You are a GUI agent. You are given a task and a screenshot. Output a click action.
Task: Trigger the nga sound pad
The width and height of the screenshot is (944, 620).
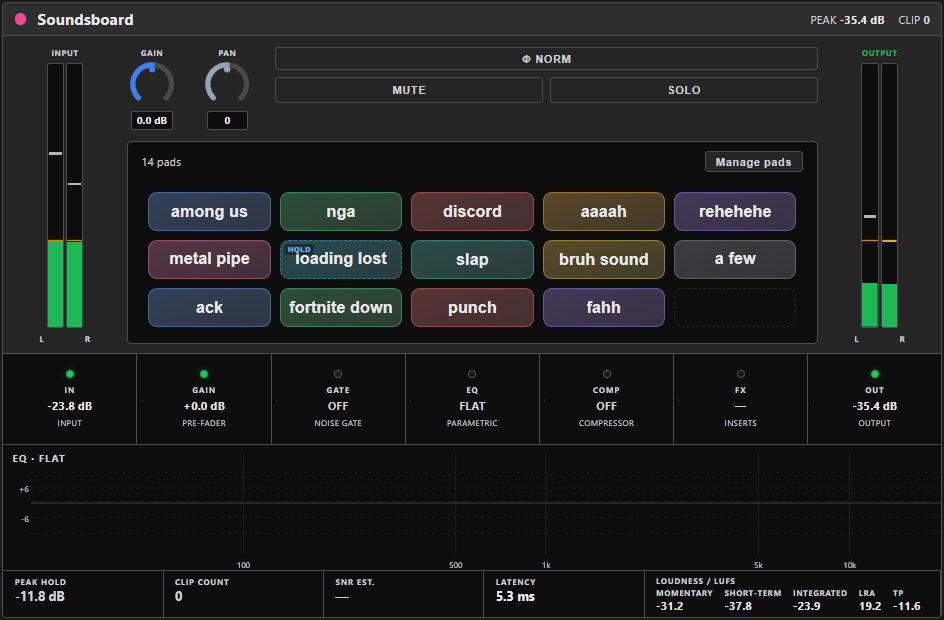pos(341,211)
